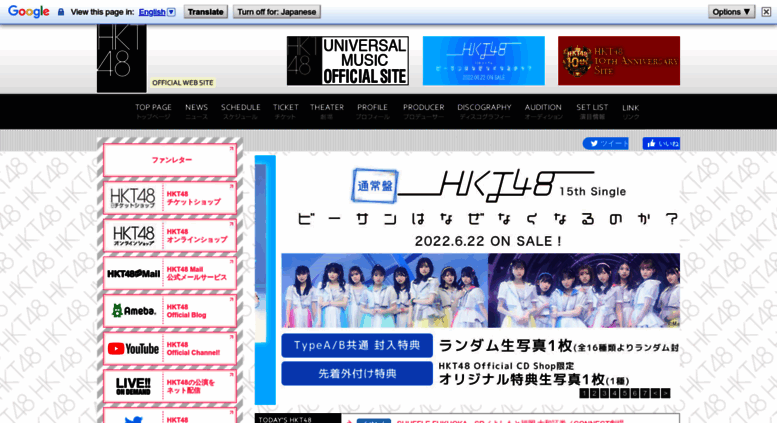777x423 pixels.
Task: Open the SCHEDULE menu item
Action: pos(240,111)
